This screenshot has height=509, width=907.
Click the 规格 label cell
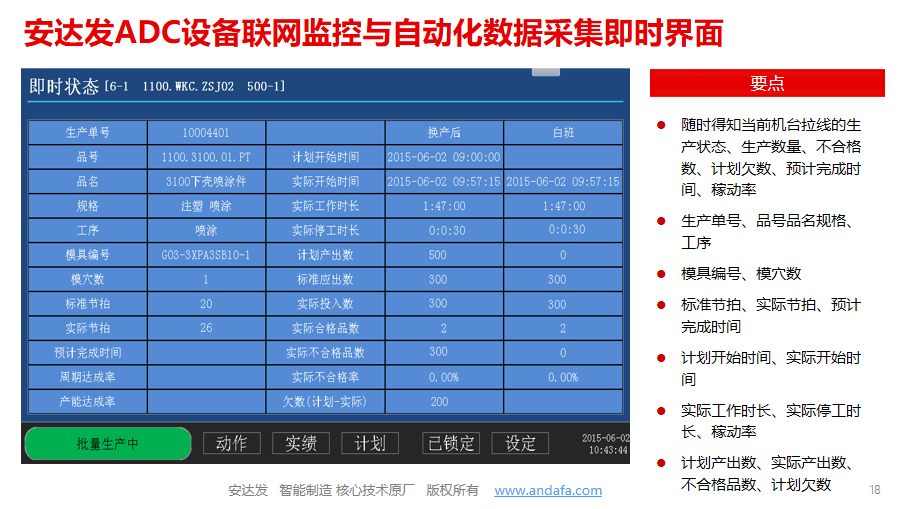(x=87, y=206)
